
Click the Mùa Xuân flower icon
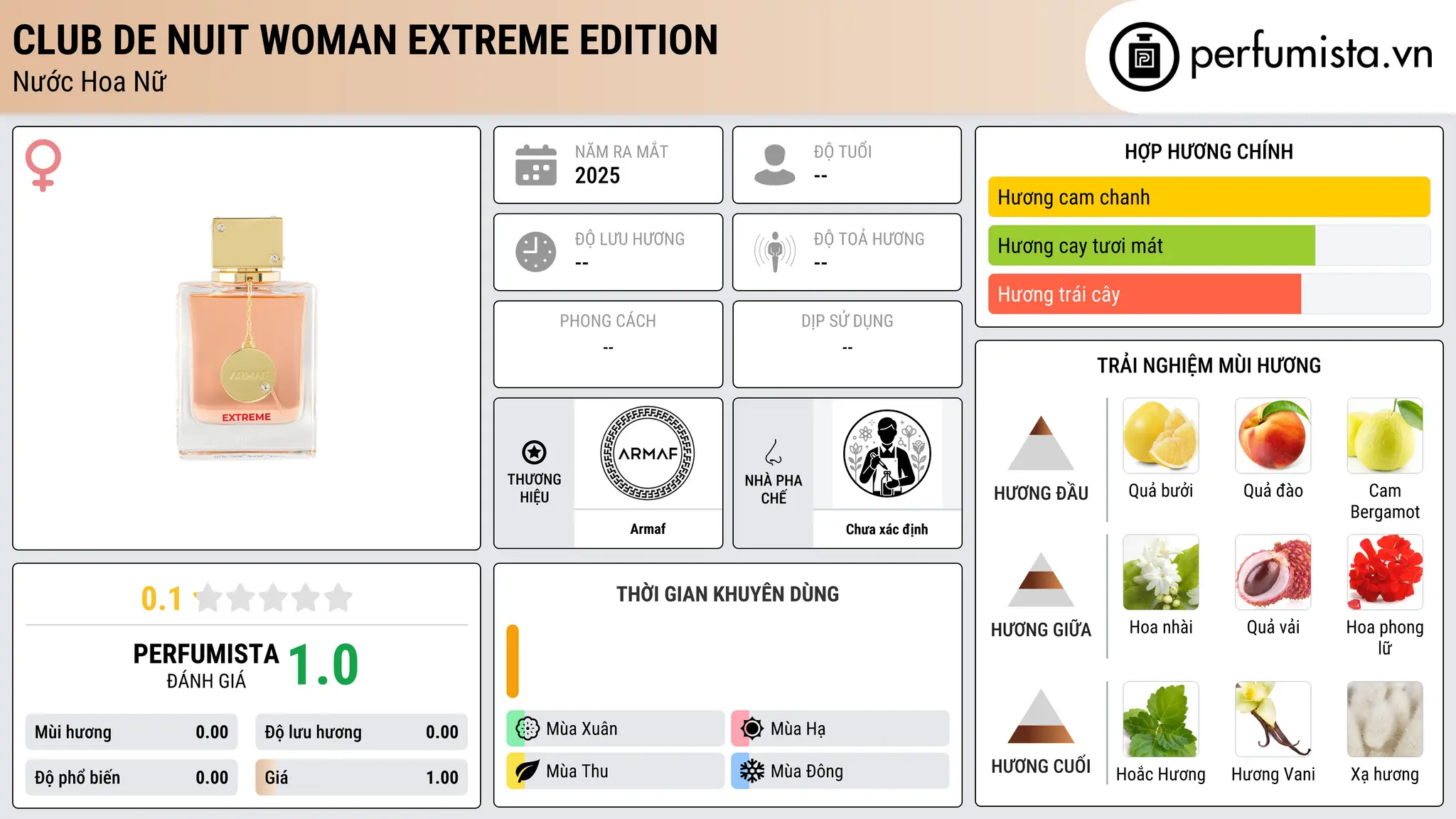528,729
